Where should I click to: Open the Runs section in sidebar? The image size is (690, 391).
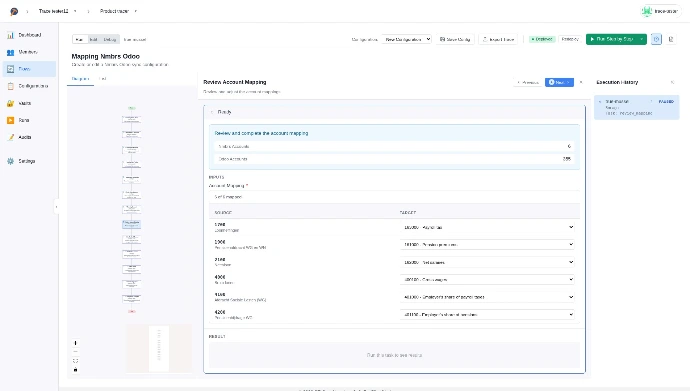pos(29,120)
